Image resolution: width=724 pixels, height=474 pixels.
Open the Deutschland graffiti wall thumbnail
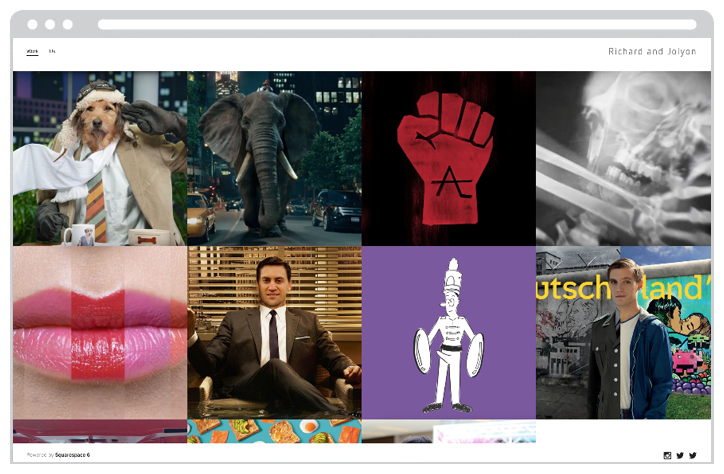(x=623, y=333)
